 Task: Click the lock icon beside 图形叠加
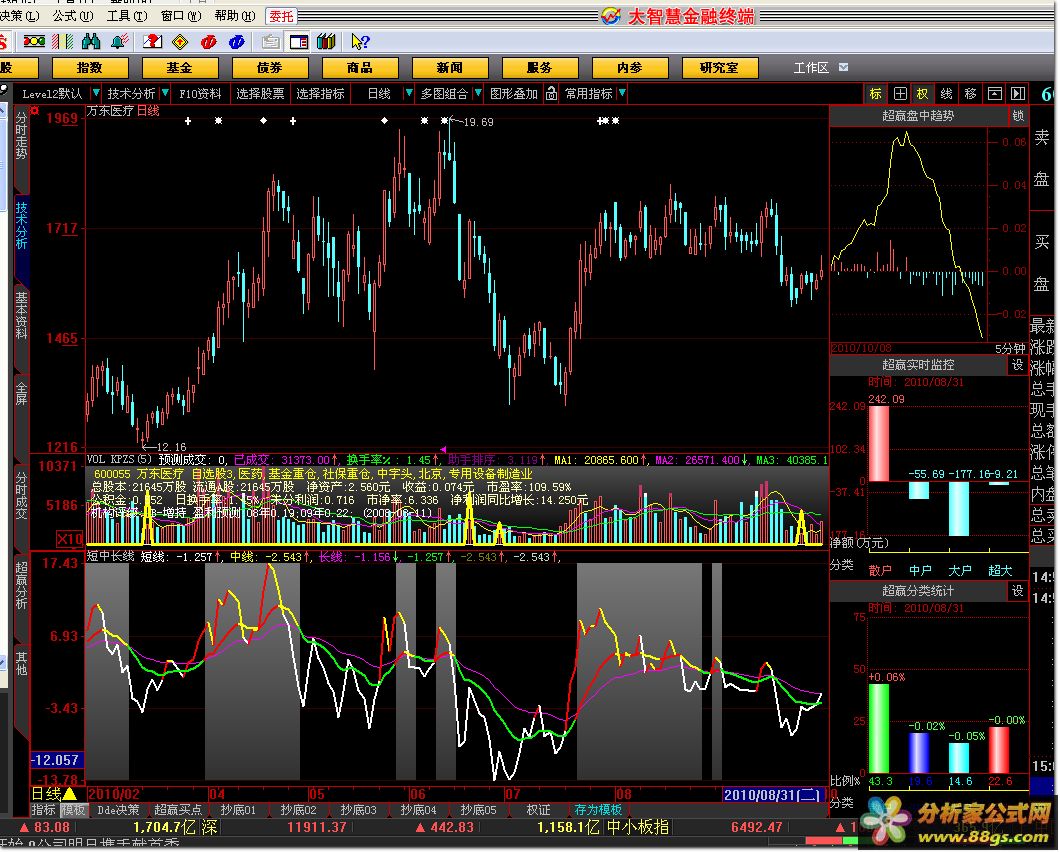(x=552, y=93)
